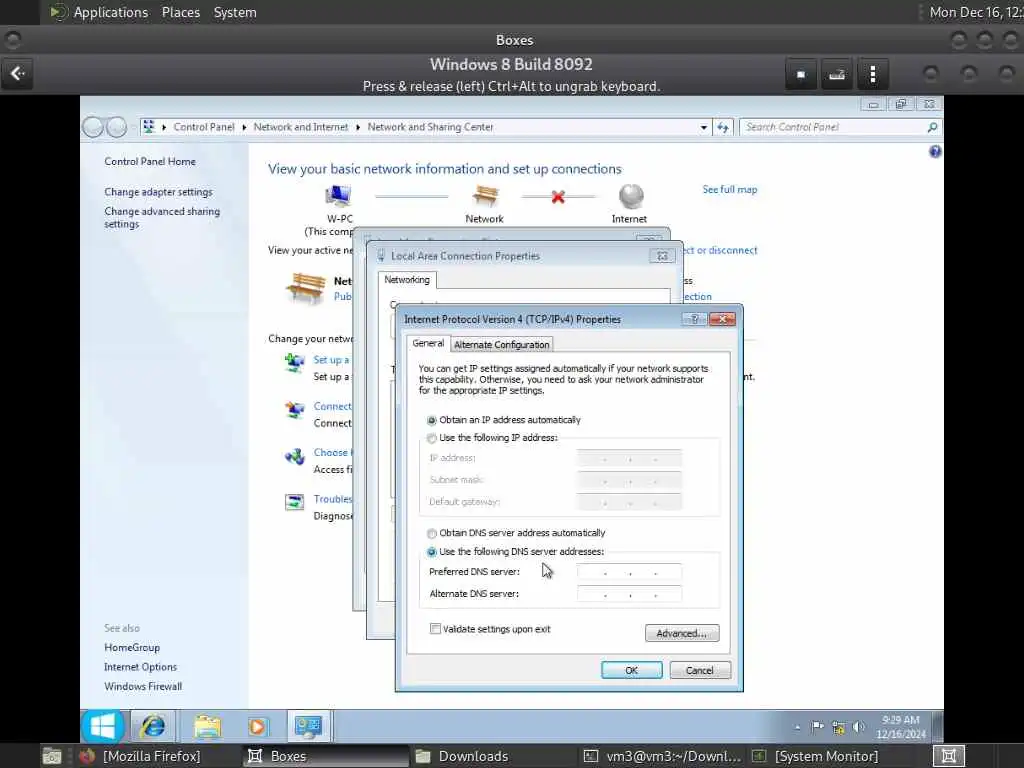Open the HomeGroup link under See also

tap(132, 648)
